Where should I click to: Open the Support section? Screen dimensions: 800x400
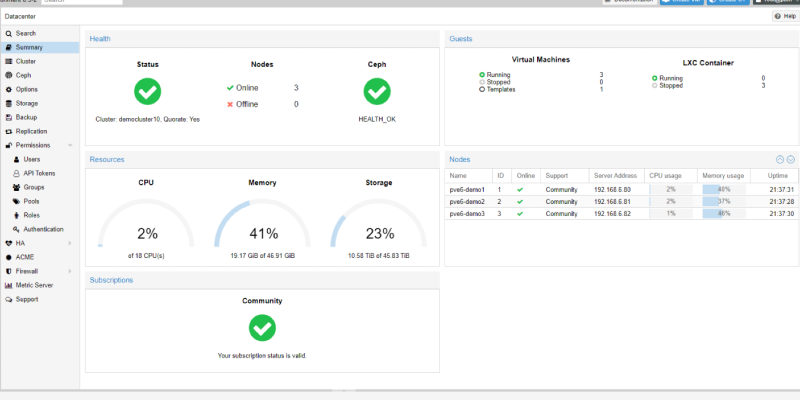pos(27,299)
